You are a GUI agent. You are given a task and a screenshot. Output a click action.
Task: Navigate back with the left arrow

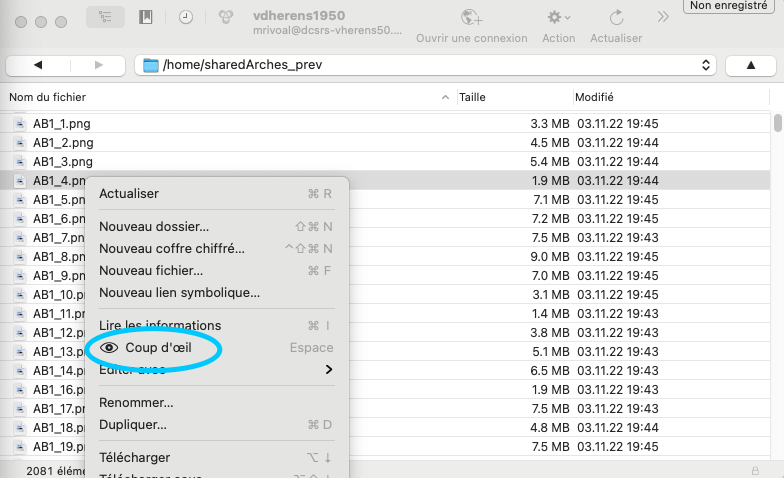(38, 65)
